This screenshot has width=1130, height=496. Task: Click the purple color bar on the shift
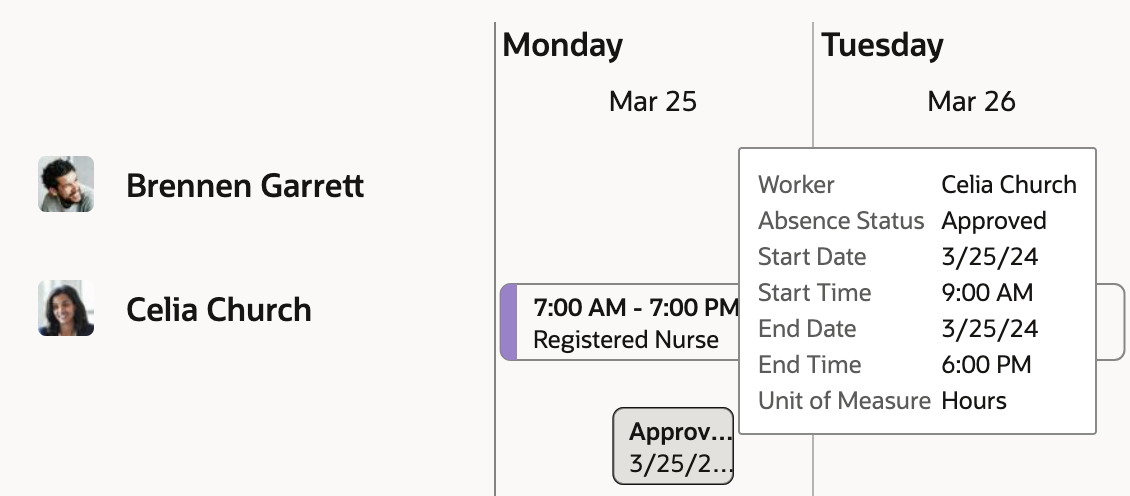pos(509,322)
